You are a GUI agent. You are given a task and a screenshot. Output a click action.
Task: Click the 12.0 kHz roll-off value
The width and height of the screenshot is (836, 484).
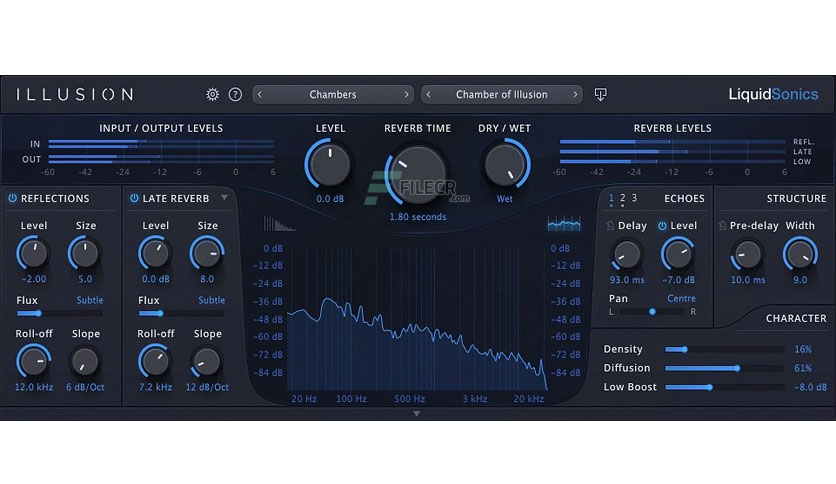click(34, 388)
